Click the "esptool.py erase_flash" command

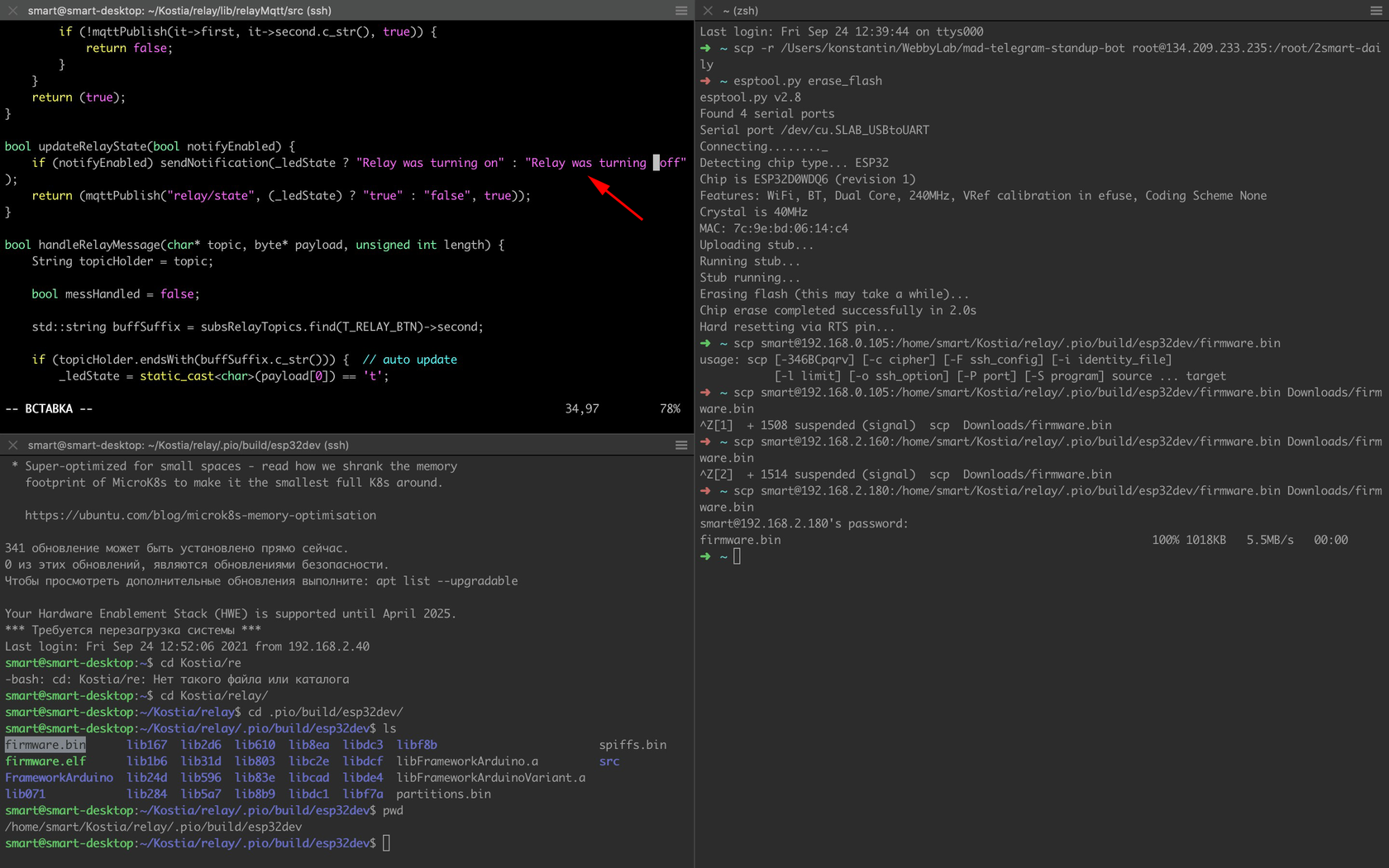[x=808, y=81]
